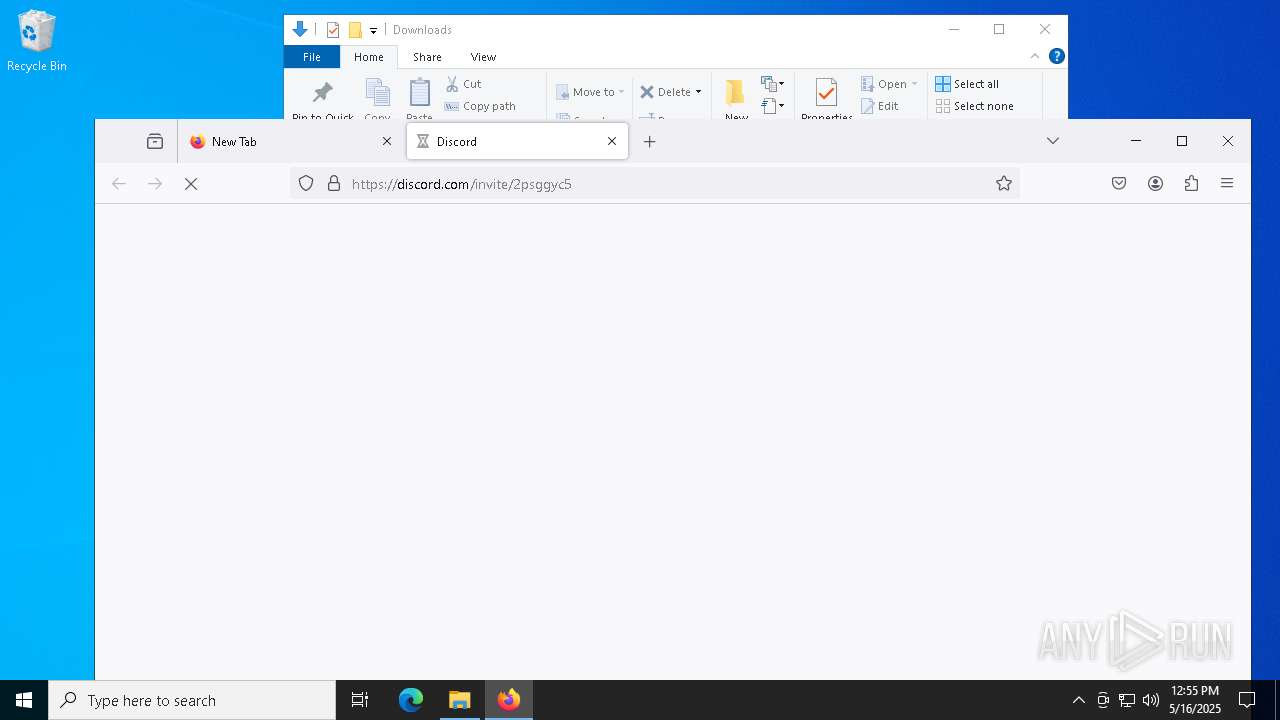
Task: Click Edit in Explorer ribbon
Action: pos(880,106)
